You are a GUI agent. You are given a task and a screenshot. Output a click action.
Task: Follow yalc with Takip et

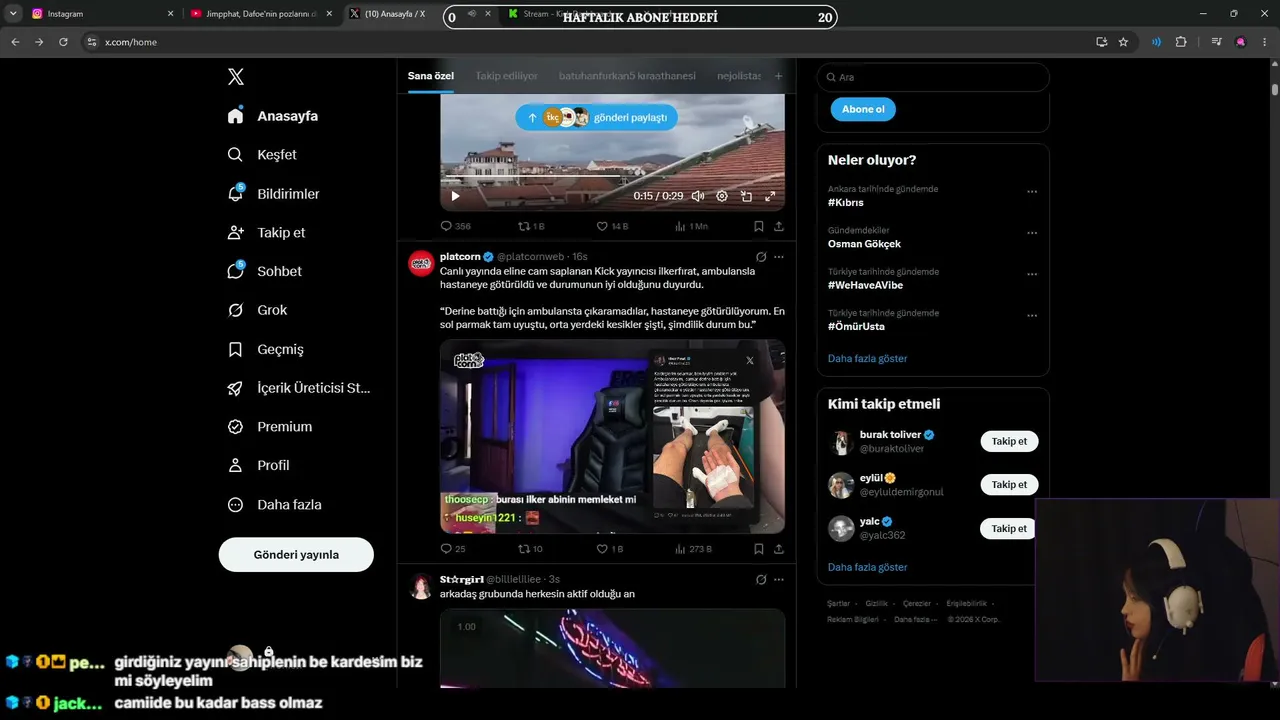click(x=1009, y=528)
